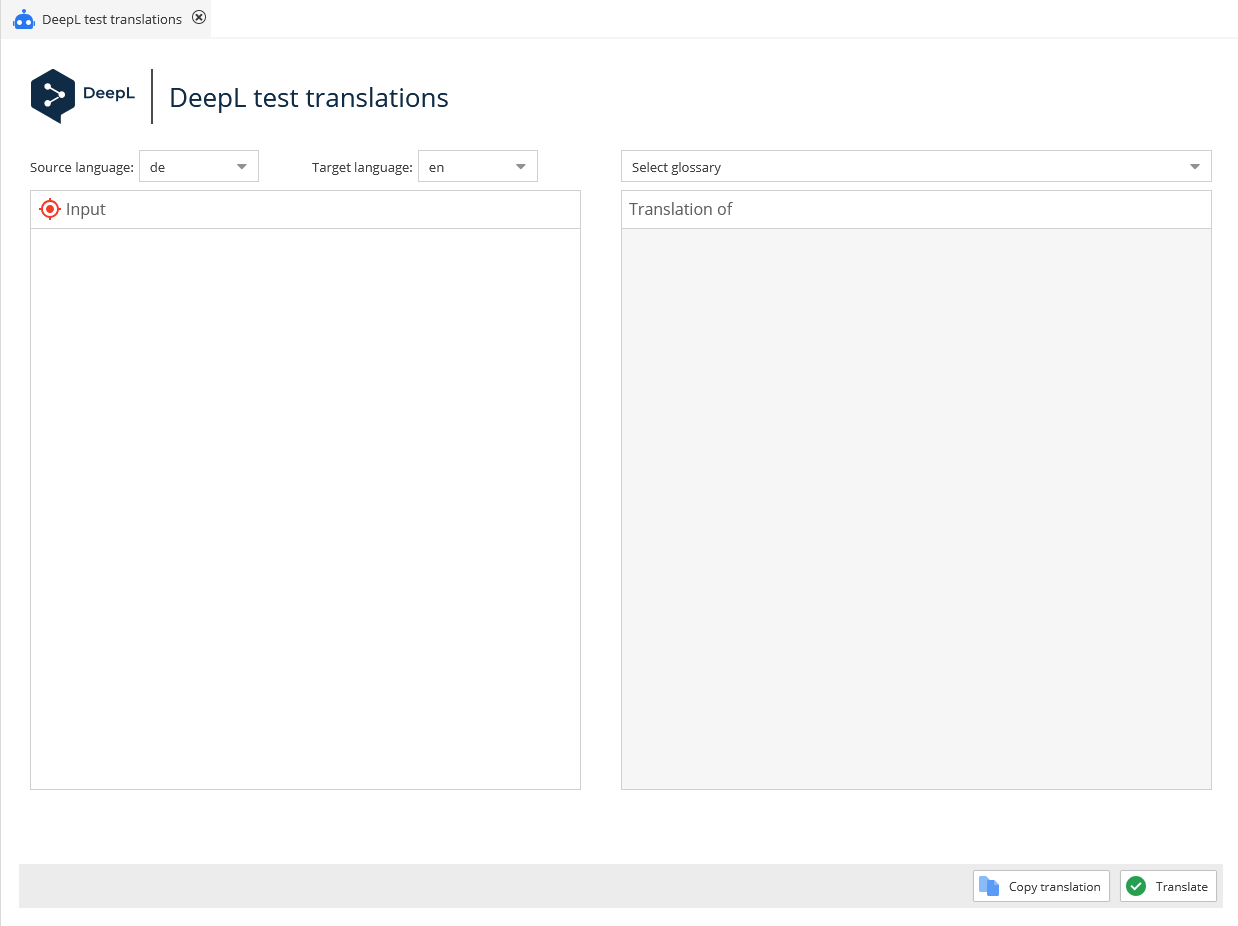1238x926 pixels.
Task: Focus the Input text area
Action: point(305,509)
